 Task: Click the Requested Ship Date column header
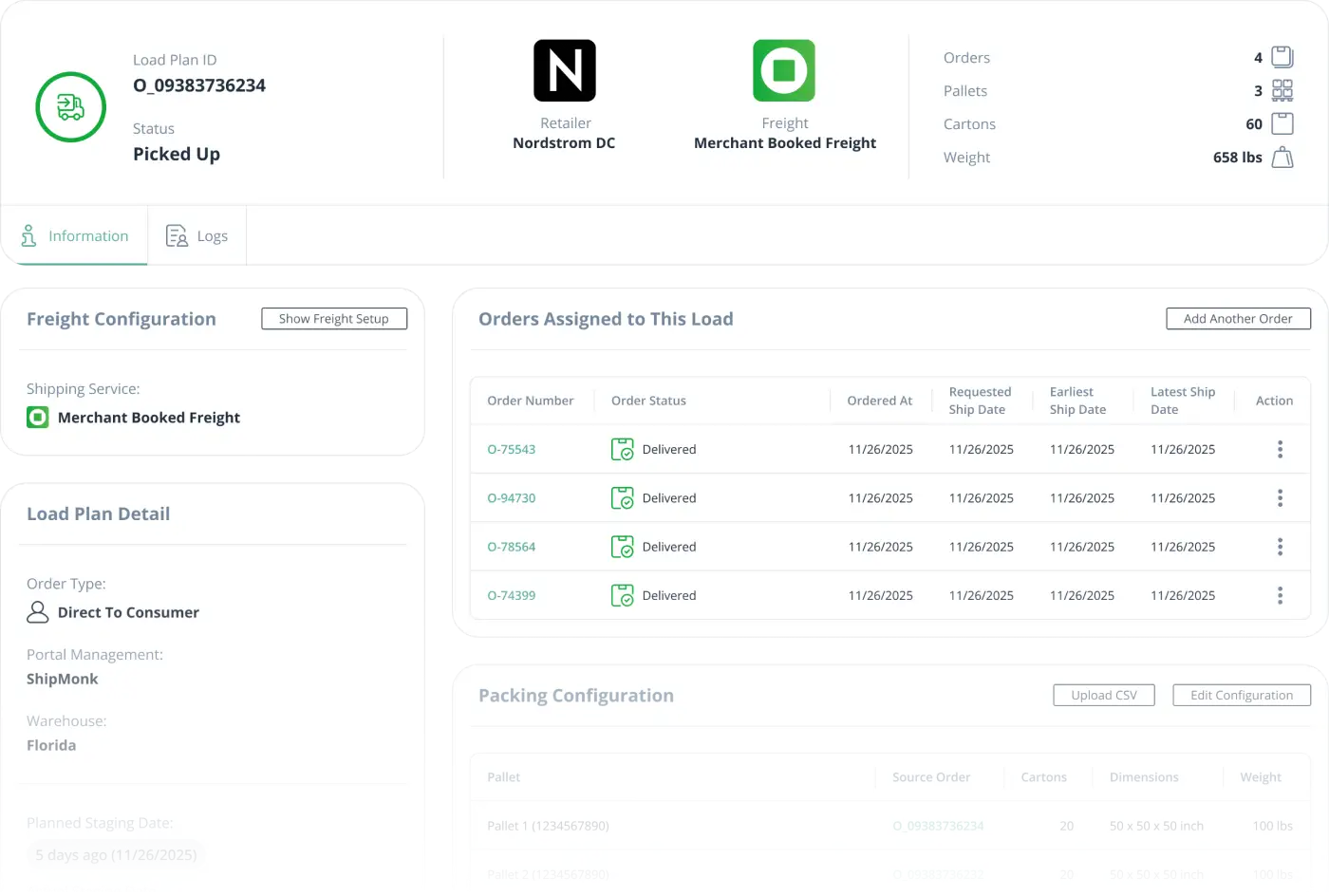coord(980,401)
